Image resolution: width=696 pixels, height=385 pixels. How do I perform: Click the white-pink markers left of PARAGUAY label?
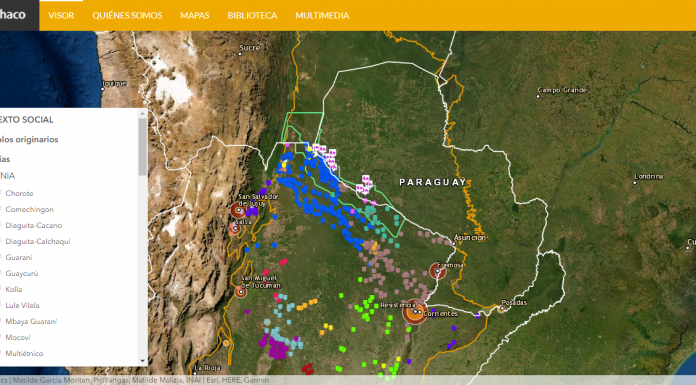365,185
